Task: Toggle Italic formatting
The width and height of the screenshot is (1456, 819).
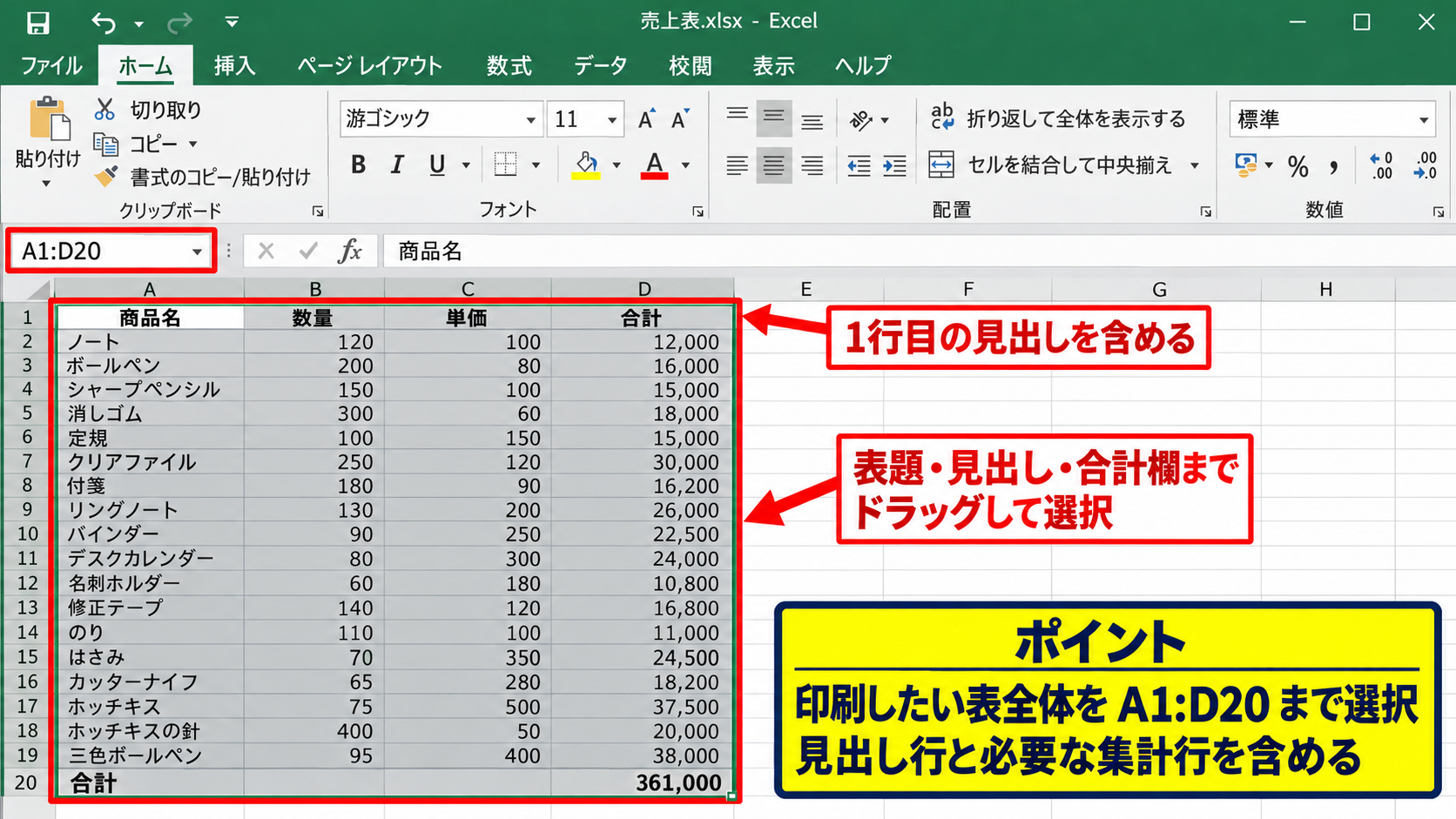Action: click(x=397, y=164)
